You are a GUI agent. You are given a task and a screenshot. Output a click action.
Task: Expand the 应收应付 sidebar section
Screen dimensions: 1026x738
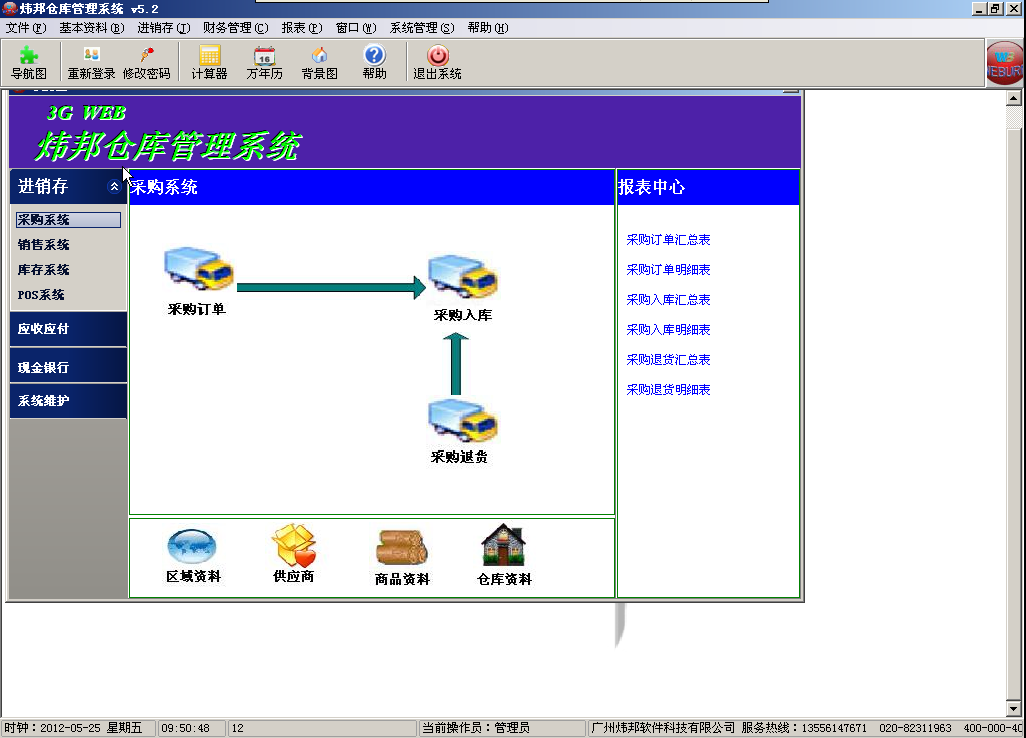pos(68,329)
